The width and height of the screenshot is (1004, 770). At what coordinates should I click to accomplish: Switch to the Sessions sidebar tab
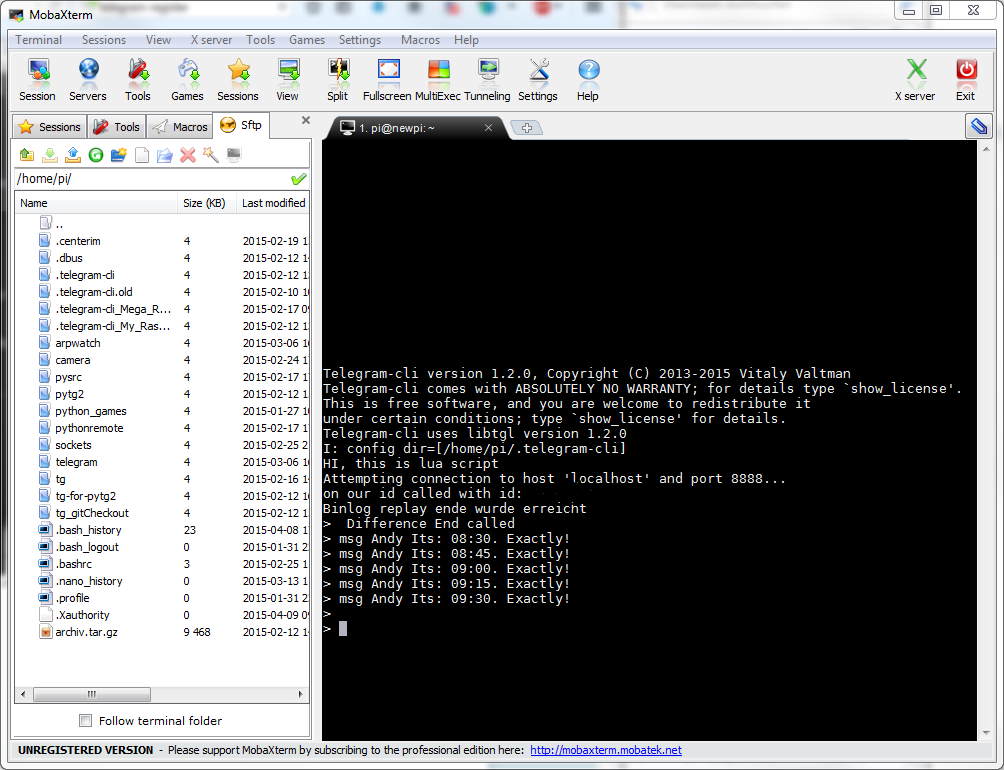pos(51,127)
